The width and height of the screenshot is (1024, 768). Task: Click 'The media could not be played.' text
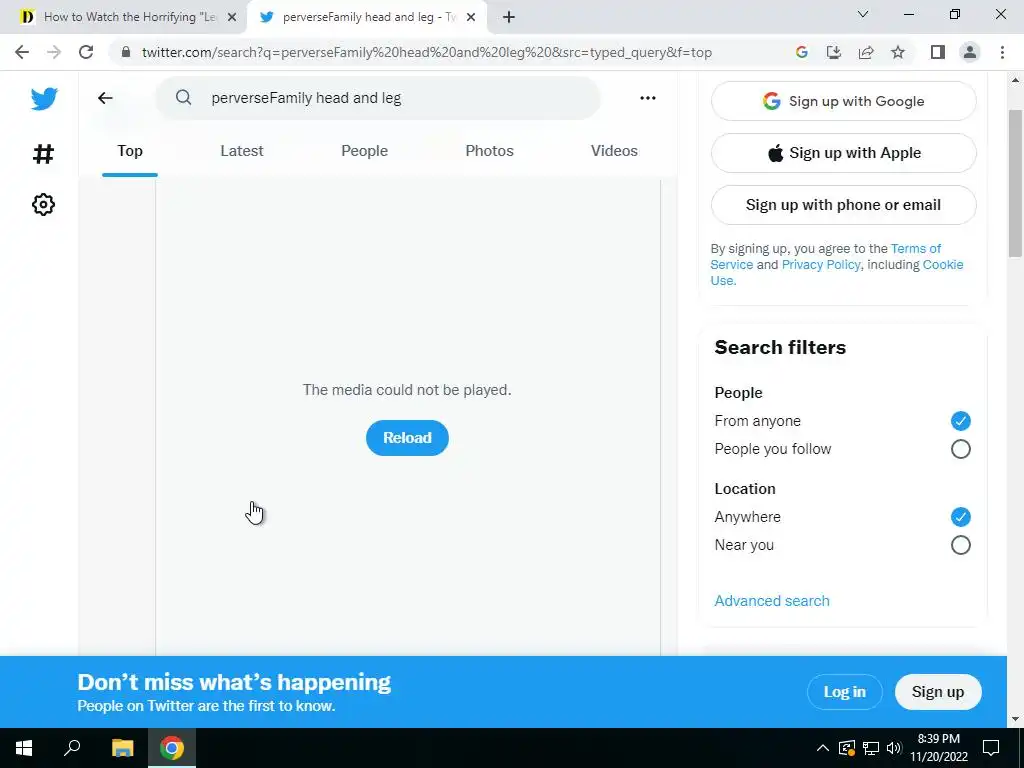[x=407, y=390]
